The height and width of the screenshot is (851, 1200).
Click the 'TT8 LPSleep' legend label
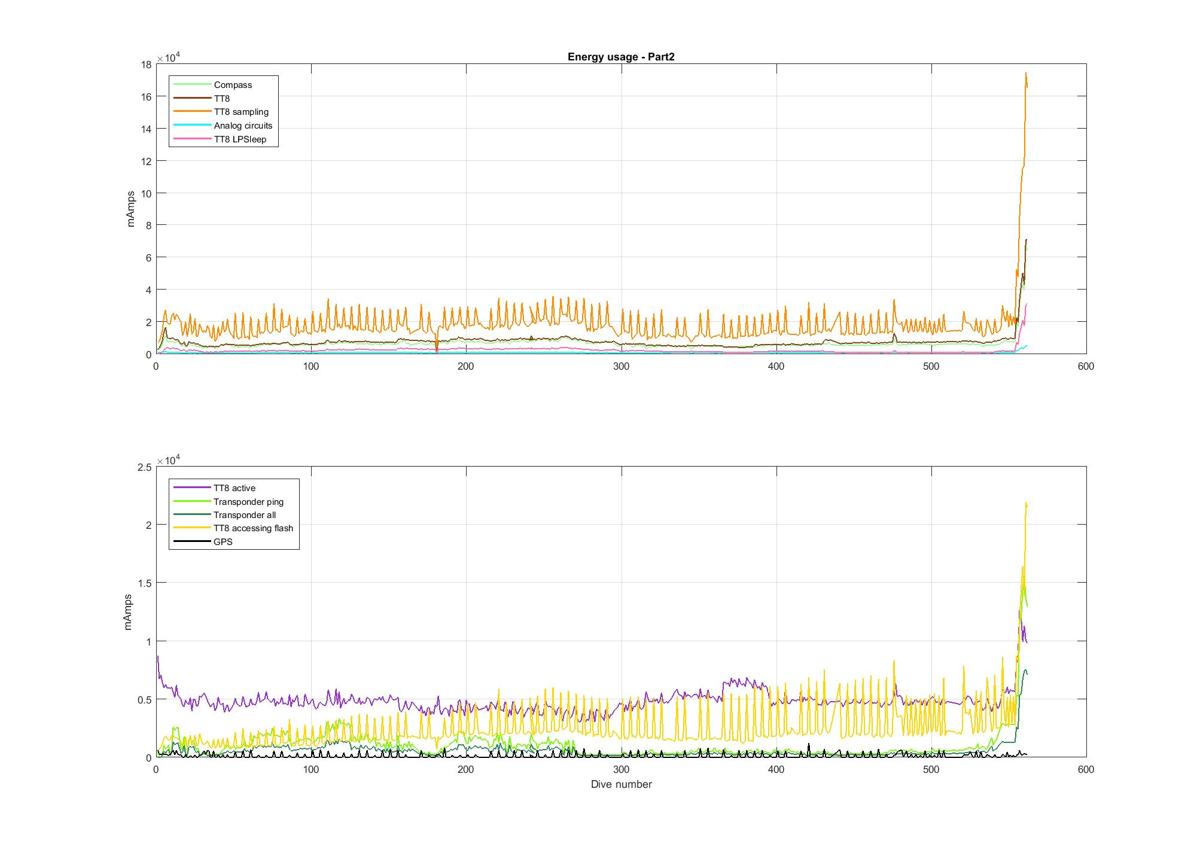coord(239,140)
